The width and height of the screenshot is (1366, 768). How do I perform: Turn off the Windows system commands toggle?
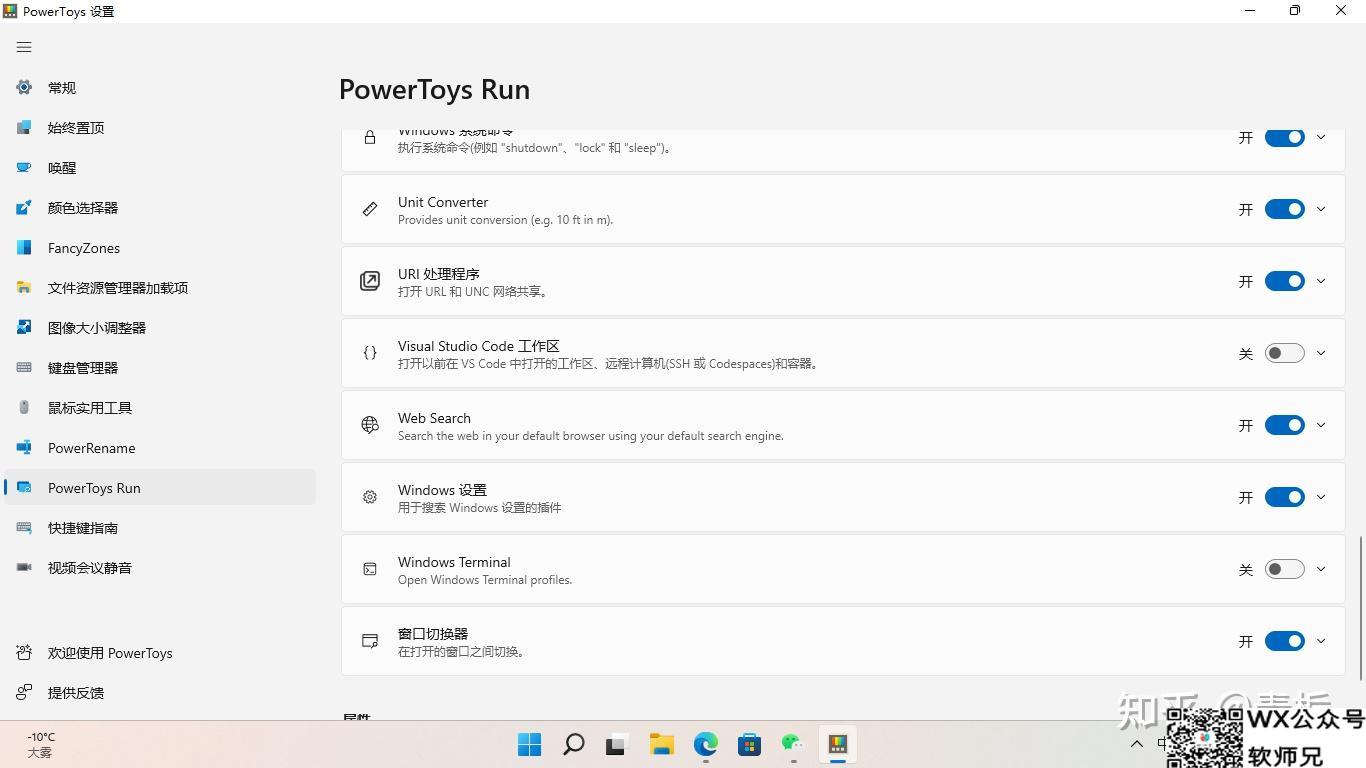pyautogui.click(x=1285, y=137)
